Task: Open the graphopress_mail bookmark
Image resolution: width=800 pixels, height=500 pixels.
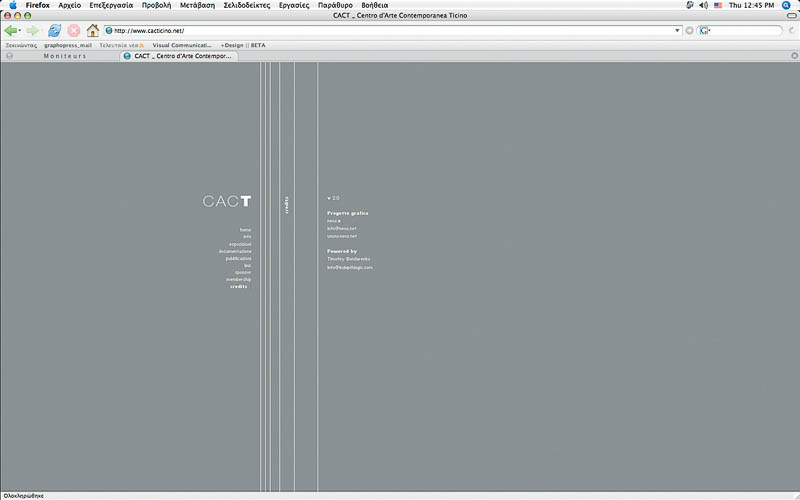Action: click(x=68, y=45)
